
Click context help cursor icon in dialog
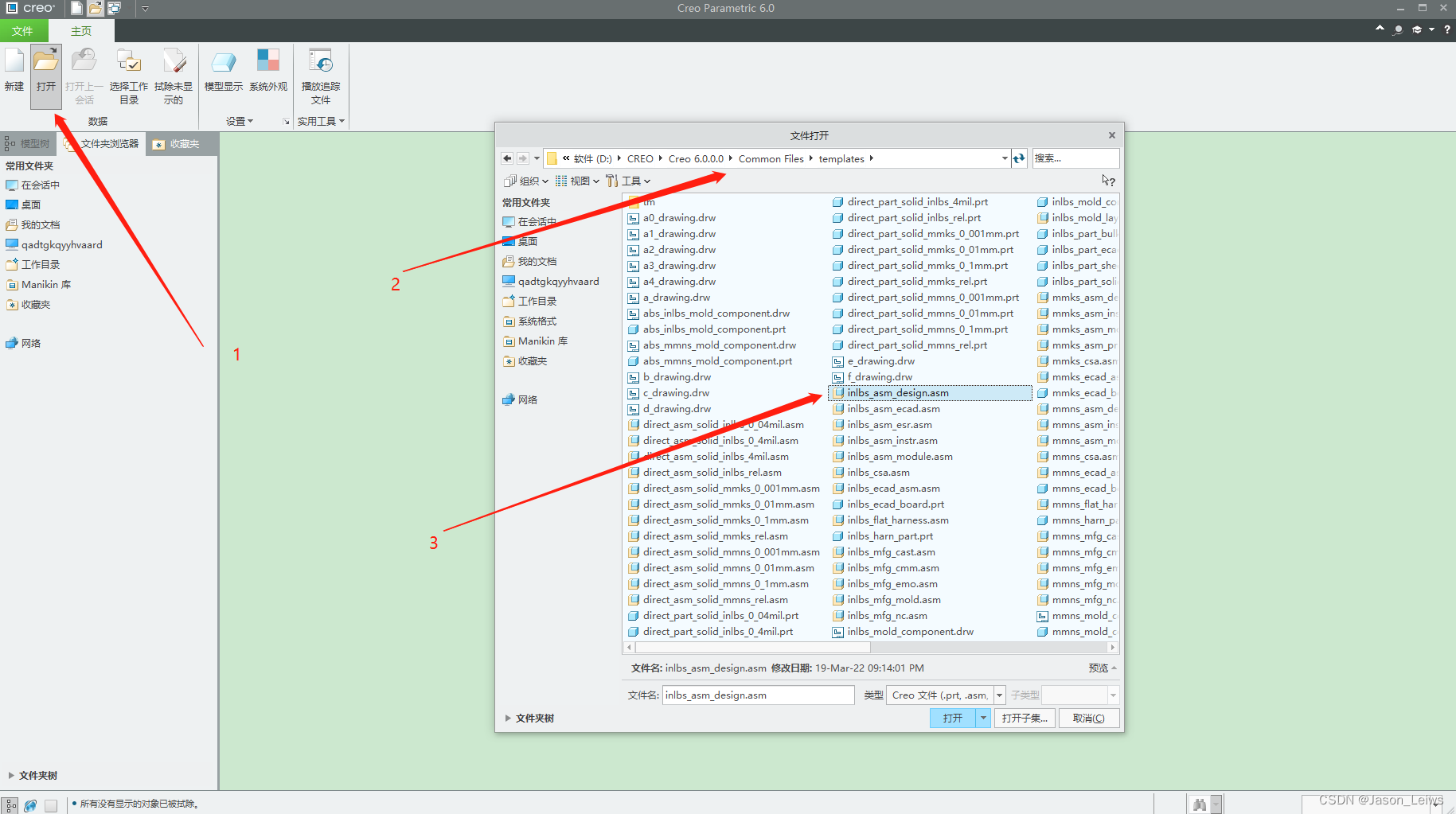click(x=1108, y=181)
